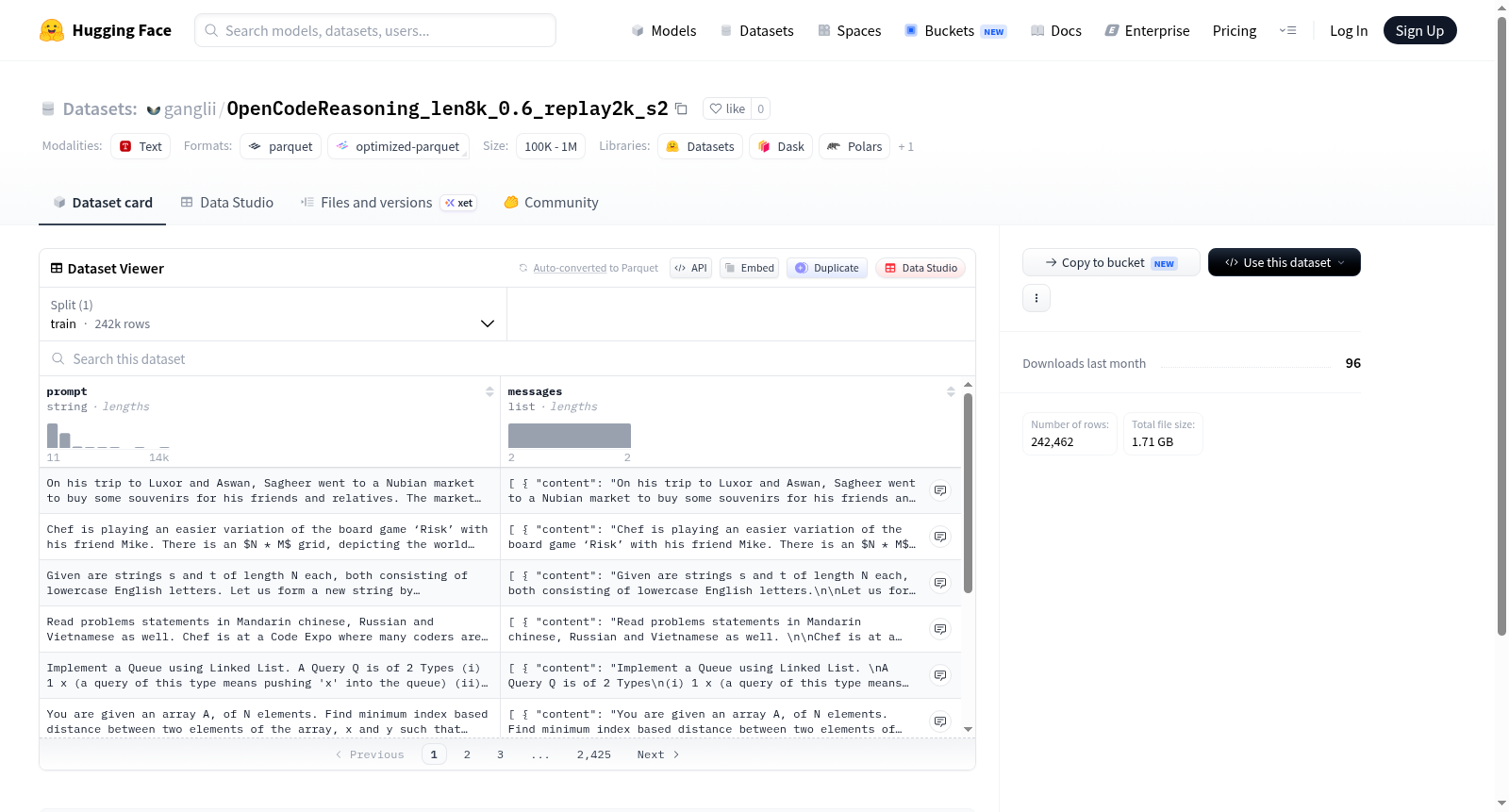Click the ganglii user avatar
This screenshot has width=1509, height=812.
(154, 109)
